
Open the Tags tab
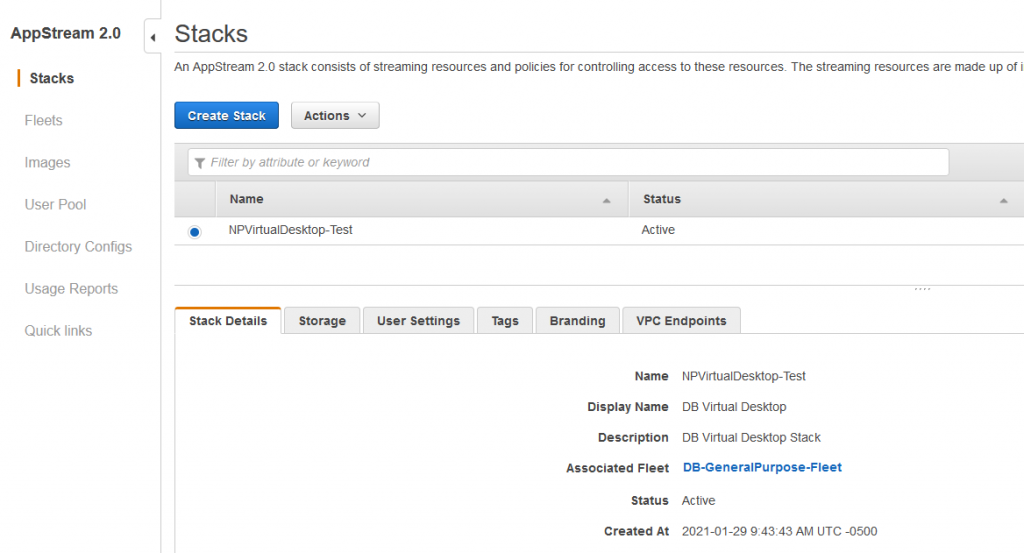point(505,321)
